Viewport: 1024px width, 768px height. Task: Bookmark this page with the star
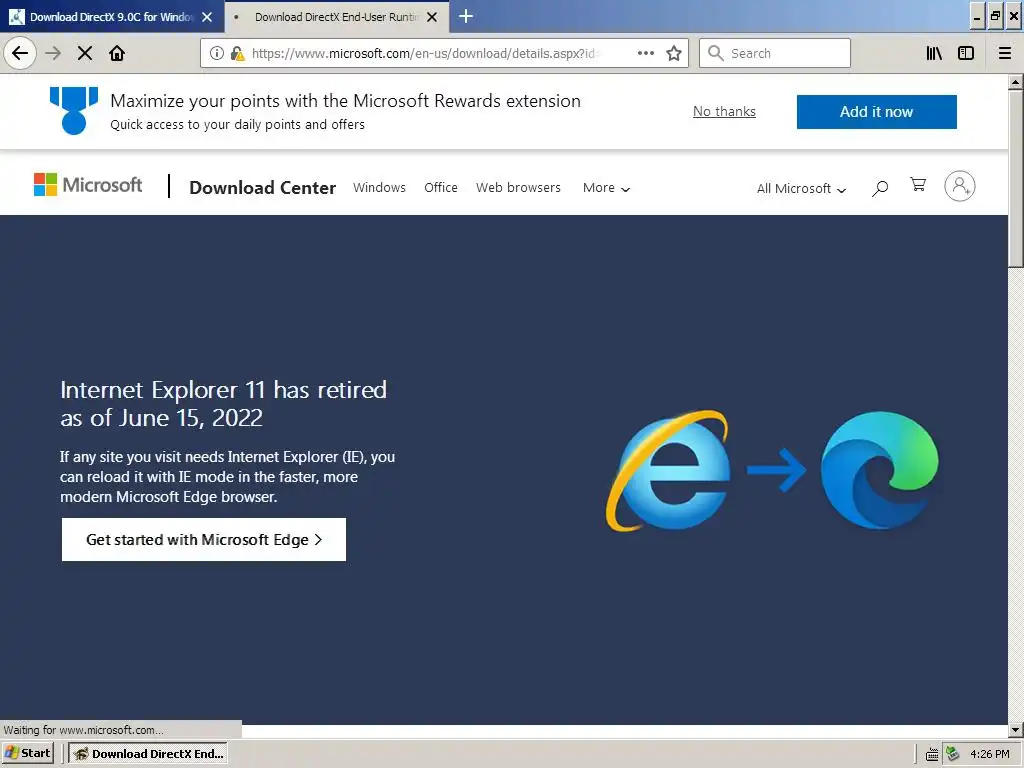[x=674, y=53]
